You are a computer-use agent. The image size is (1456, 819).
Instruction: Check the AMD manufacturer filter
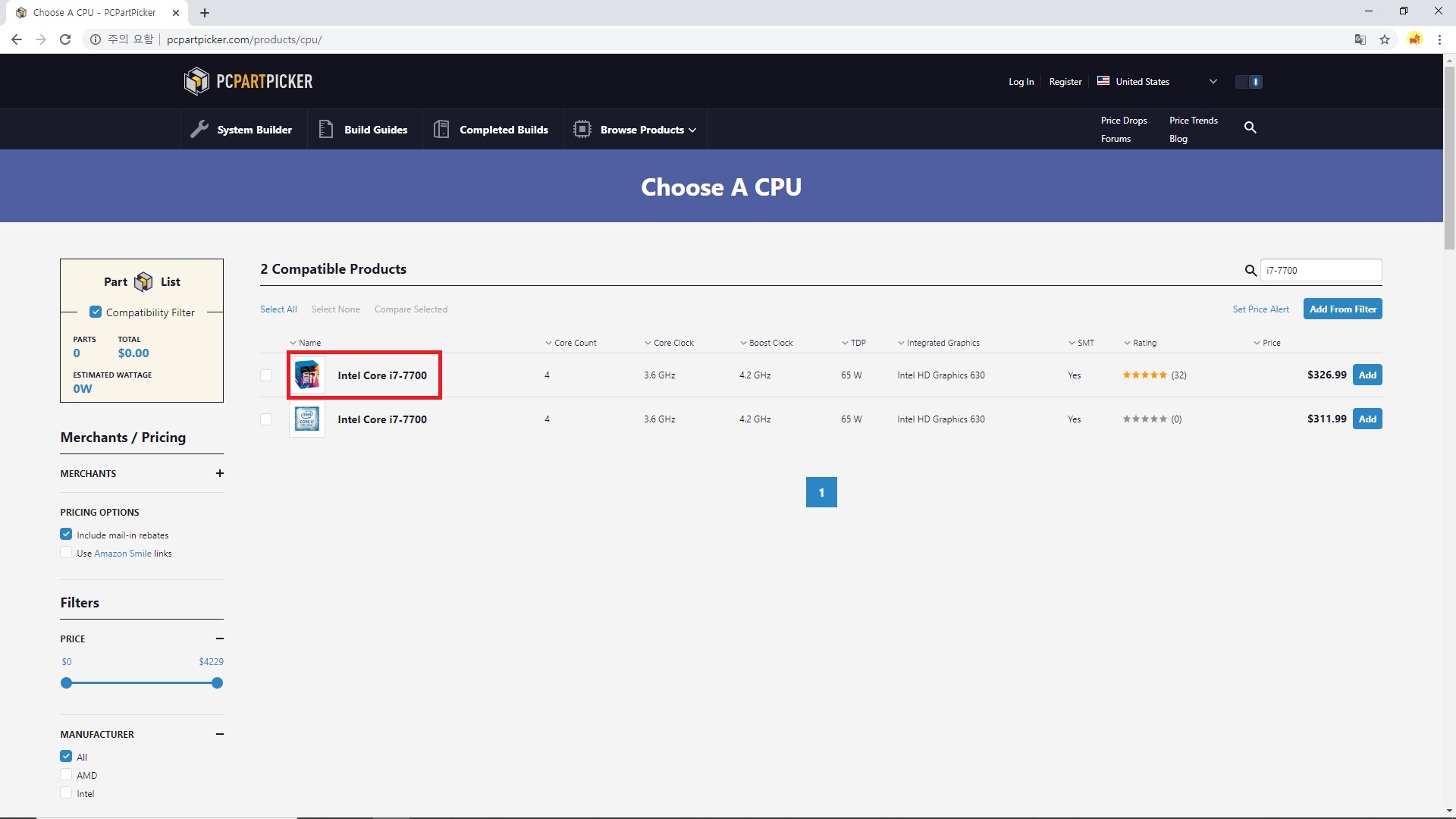point(66,775)
